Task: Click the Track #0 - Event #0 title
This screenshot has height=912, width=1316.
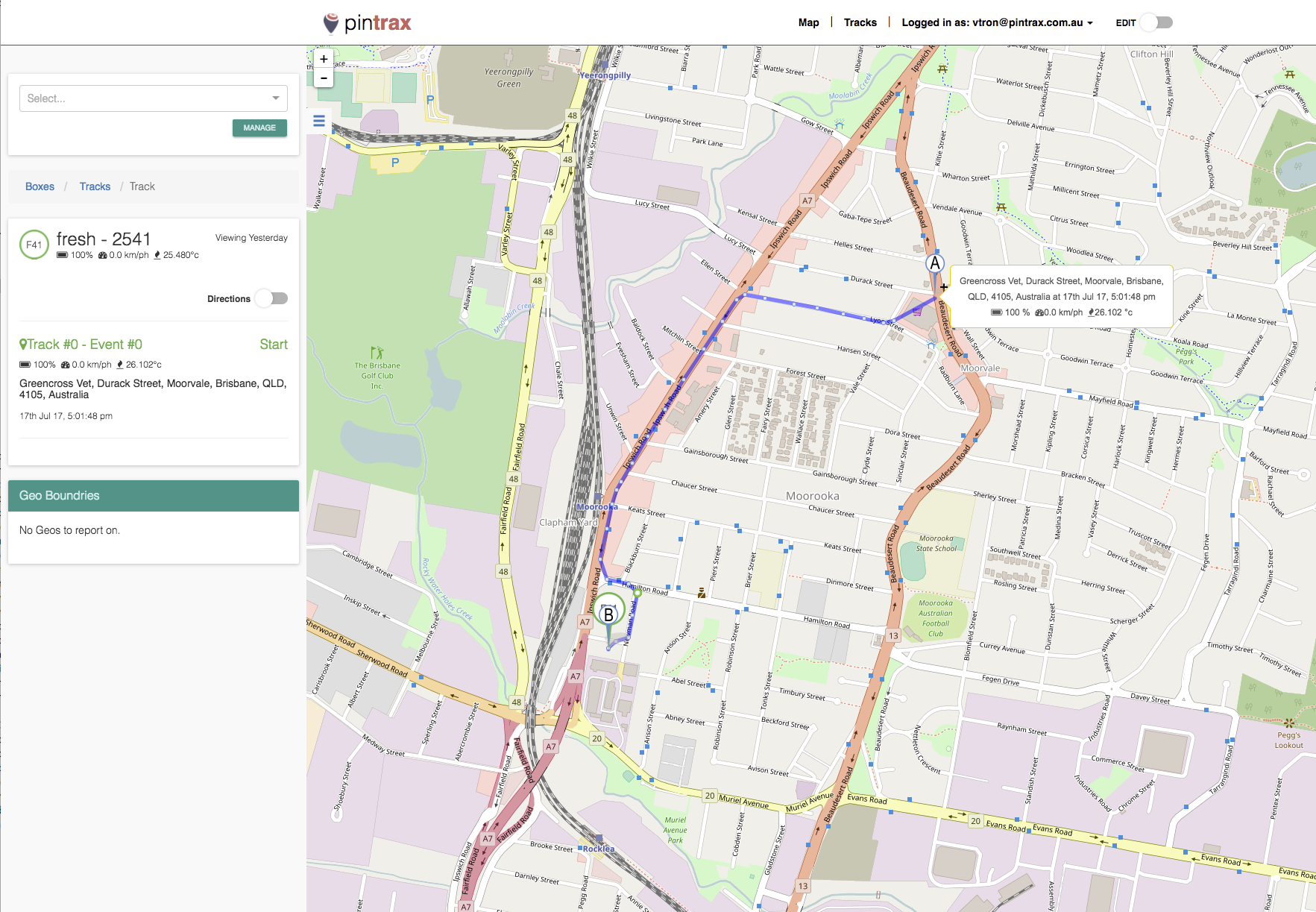Action: [85, 345]
